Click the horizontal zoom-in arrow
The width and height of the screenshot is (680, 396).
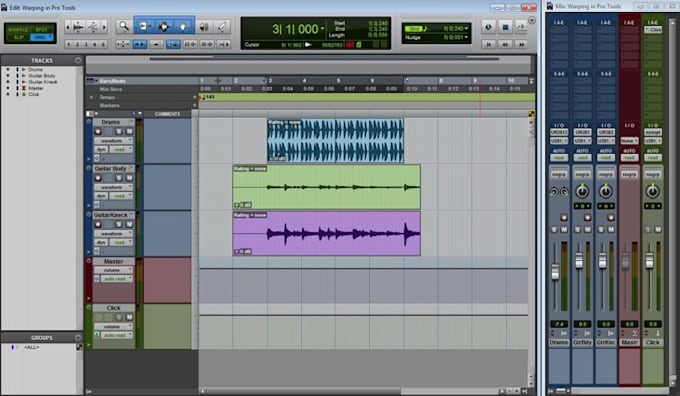click(x=104, y=27)
